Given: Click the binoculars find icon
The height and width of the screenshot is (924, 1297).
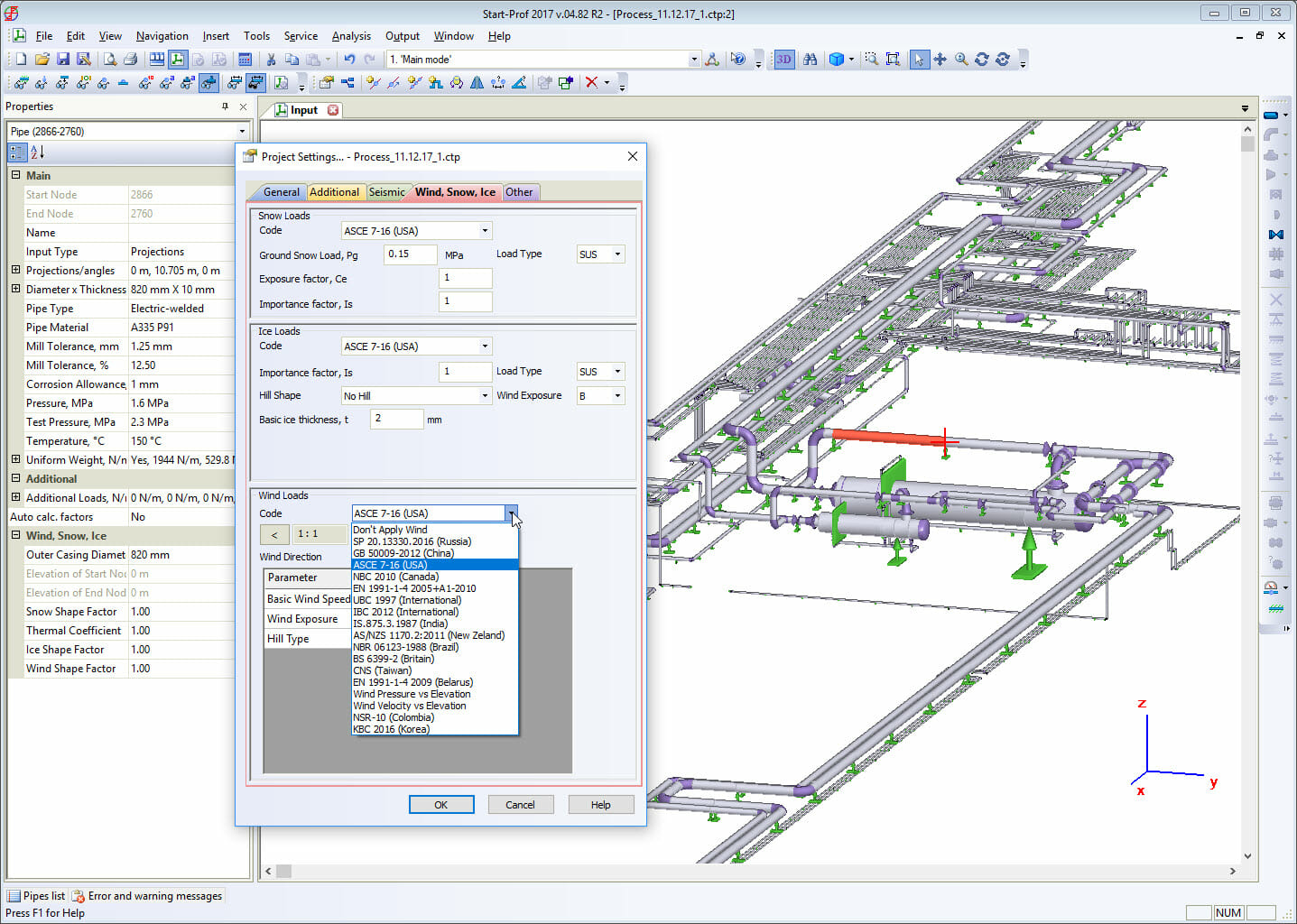Looking at the screenshot, I should click(810, 60).
